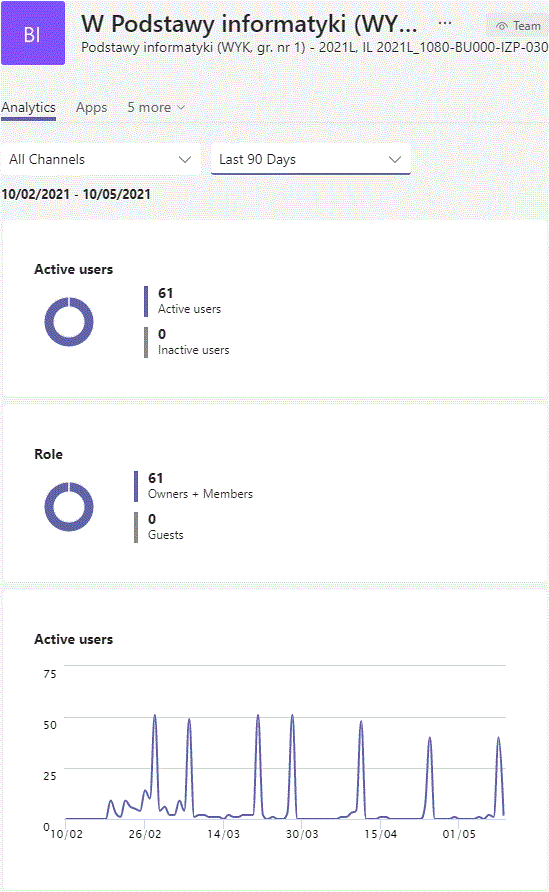Open the three-dot more options menu
Screen dimensions: 549x892
(445, 24)
